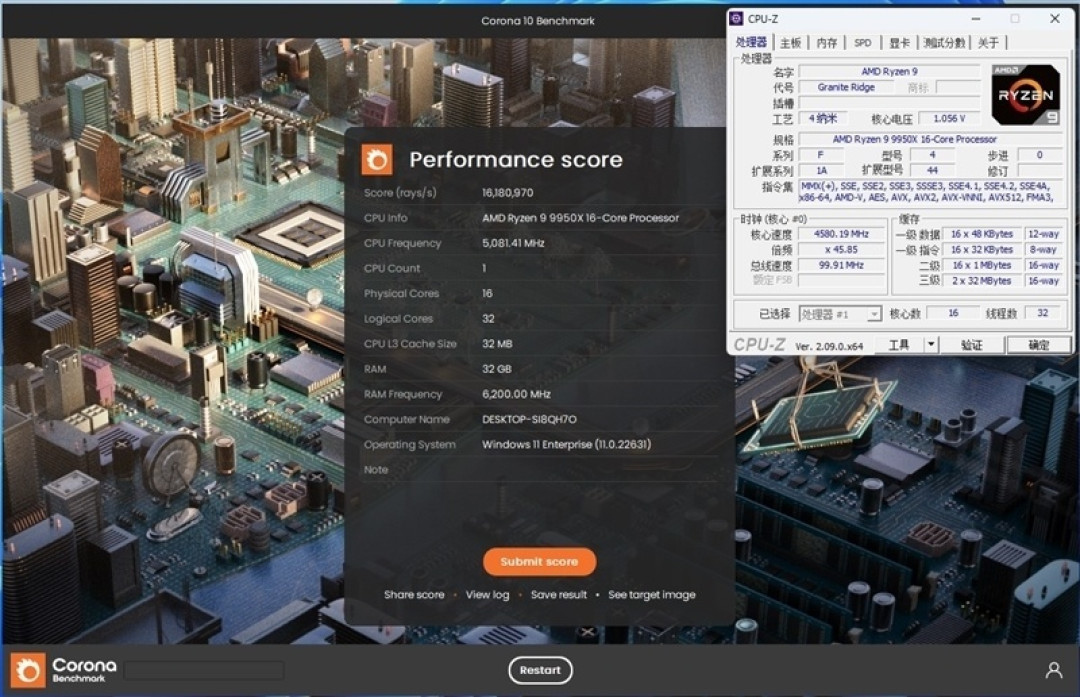This screenshot has width=1080, height=697.
Task: Click the CPU L3 Cache Size value 32 MB
Action: click(497, 344)
